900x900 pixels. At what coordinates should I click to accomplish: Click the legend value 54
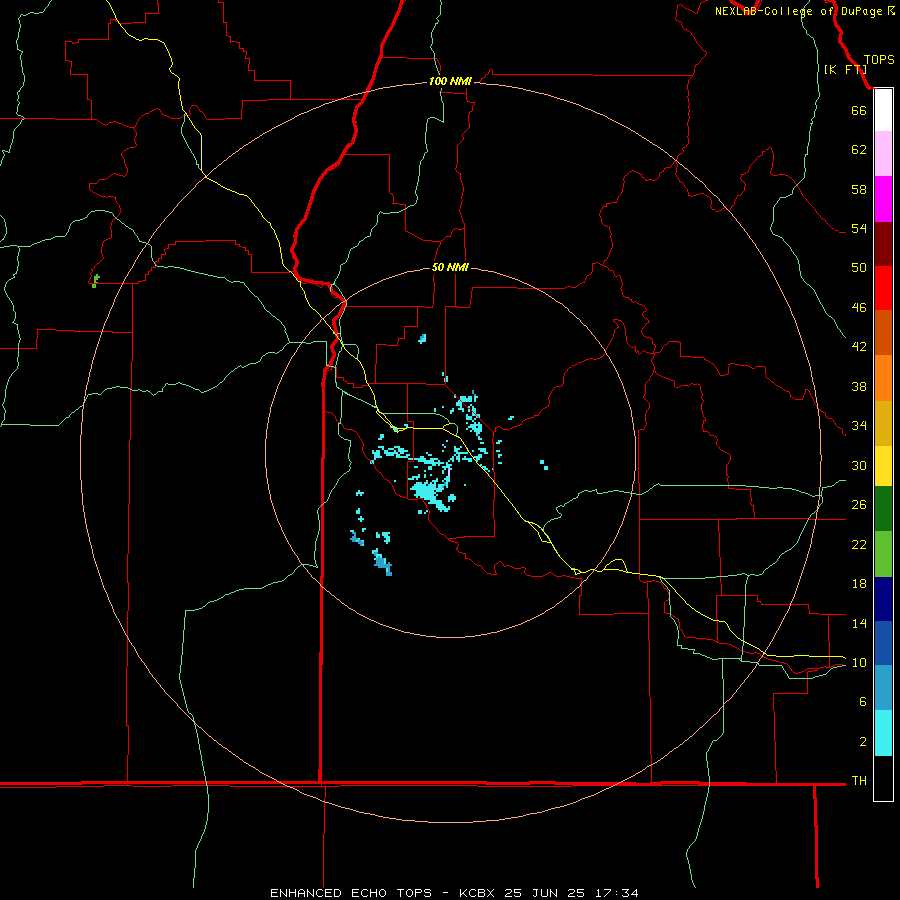[859, 228]
